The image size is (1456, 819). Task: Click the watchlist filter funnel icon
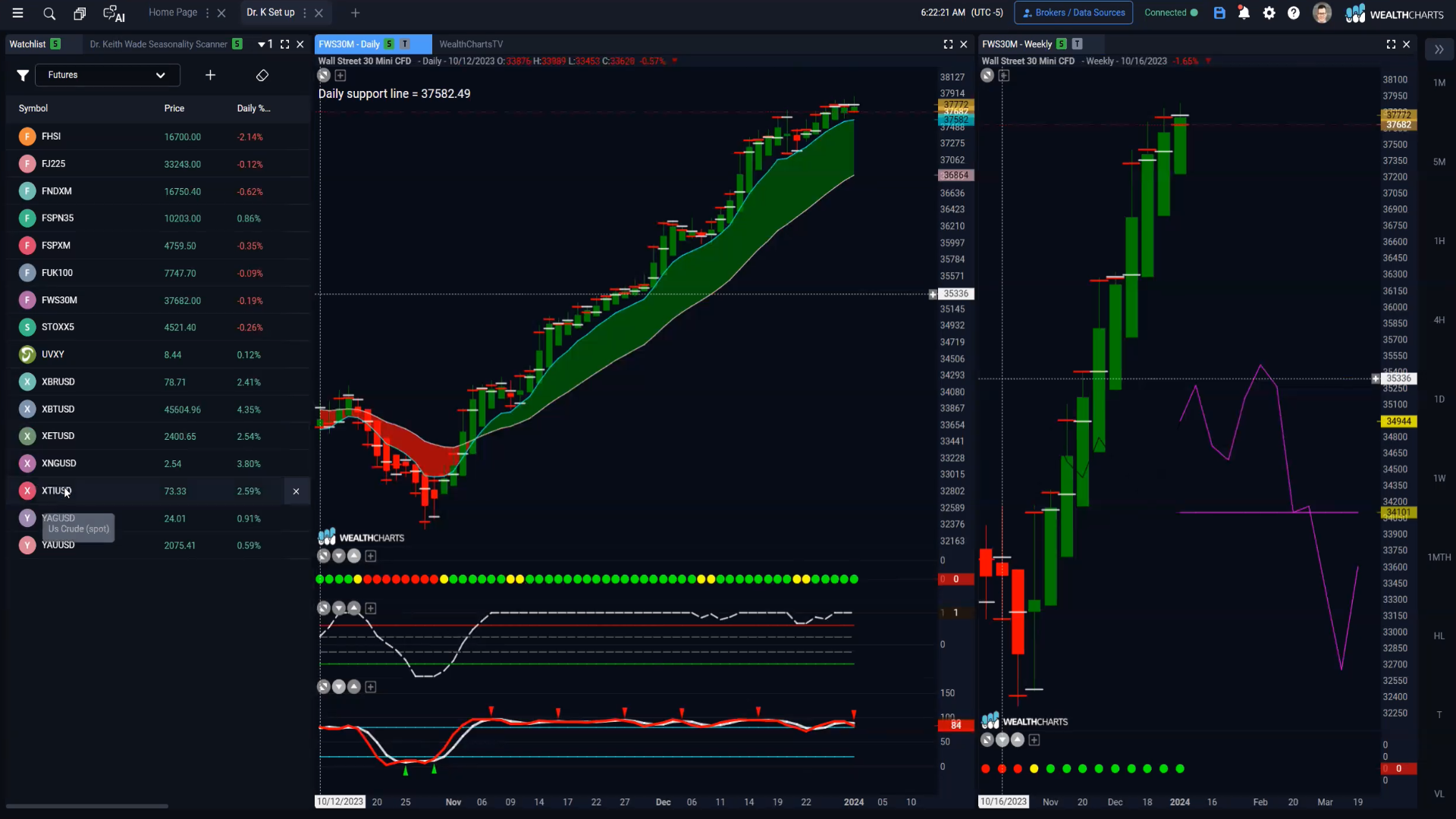coord(23,75)
